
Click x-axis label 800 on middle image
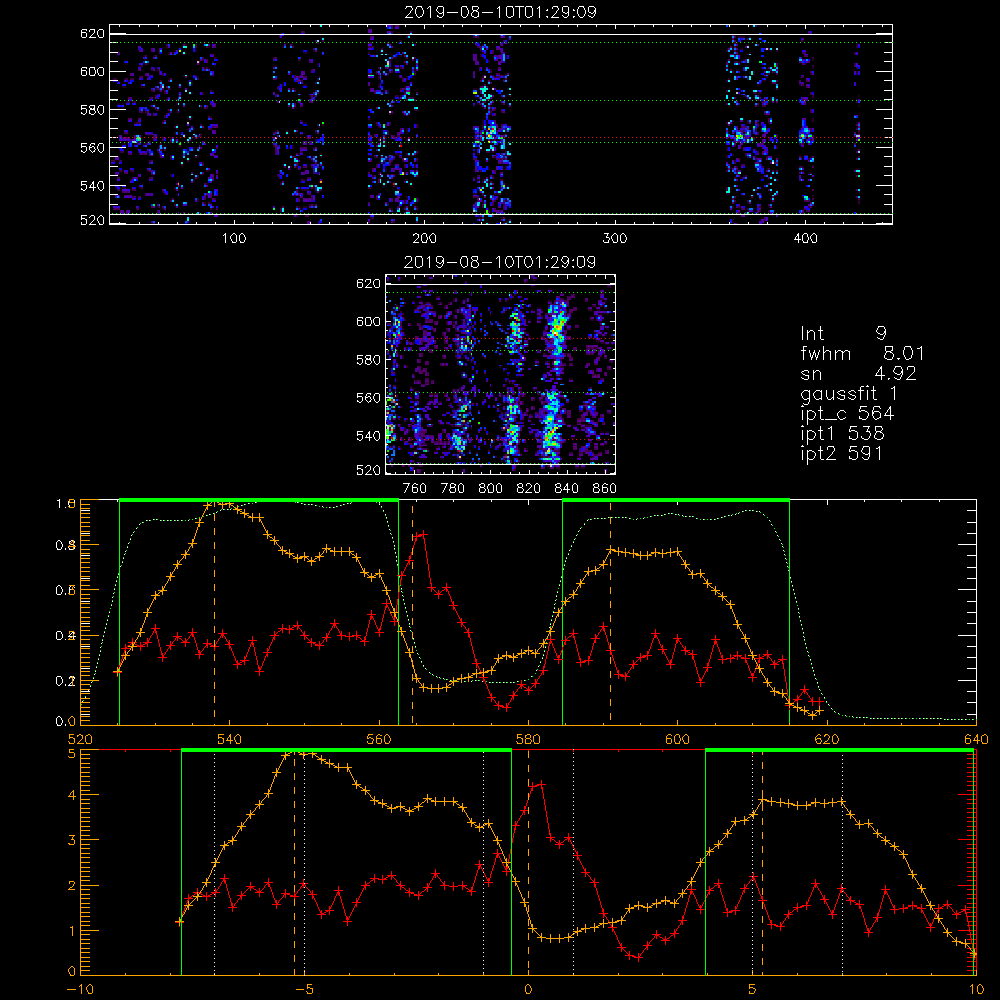pos(490,489)
